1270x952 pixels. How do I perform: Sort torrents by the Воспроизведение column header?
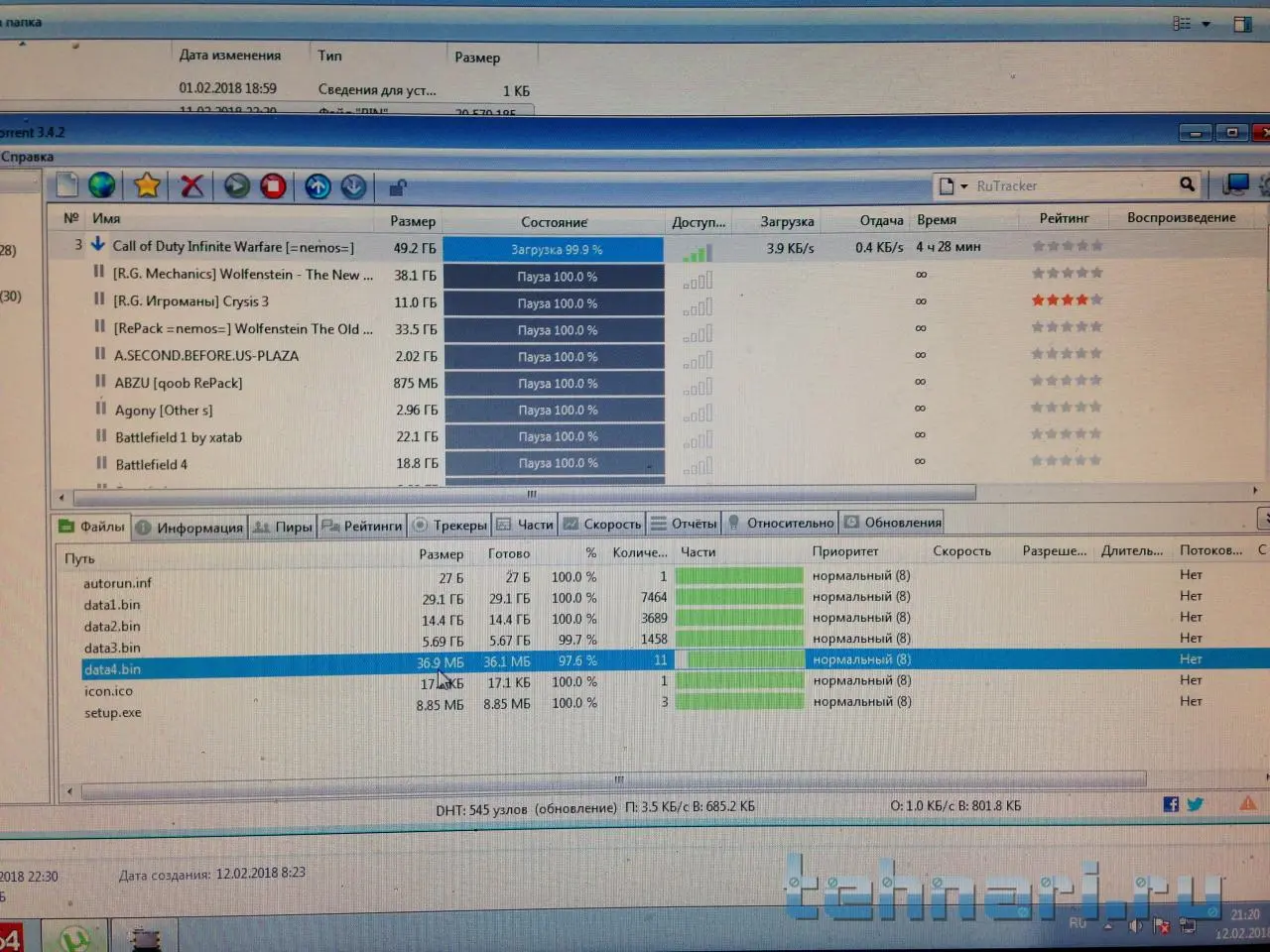tap(1181, 217)
